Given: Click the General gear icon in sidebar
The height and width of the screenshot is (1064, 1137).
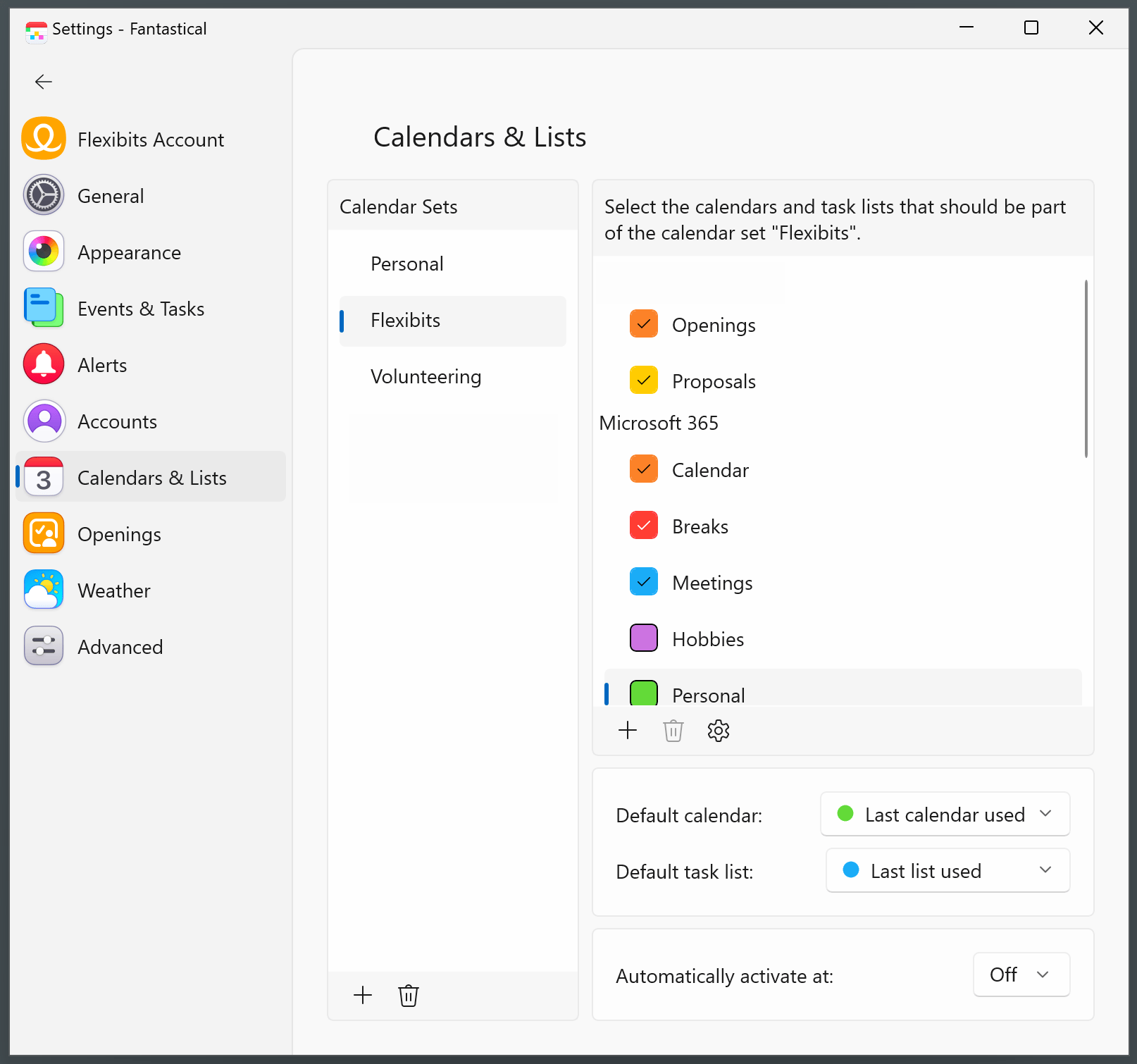Looking at the screenshot, I should [x=44, y=195].
